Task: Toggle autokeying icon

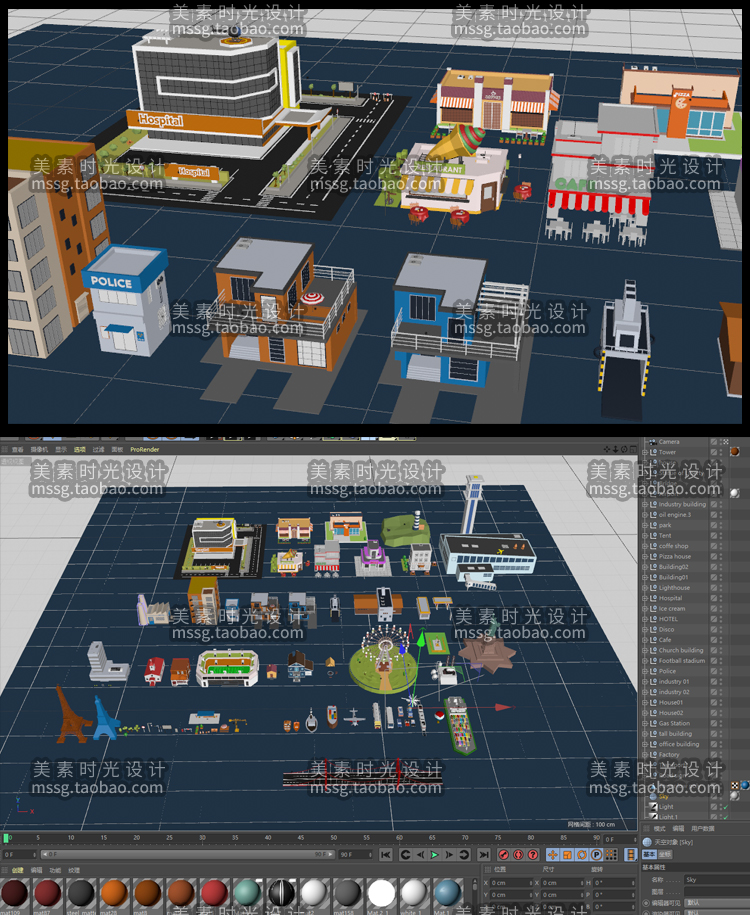Action: tap(518, 854)
